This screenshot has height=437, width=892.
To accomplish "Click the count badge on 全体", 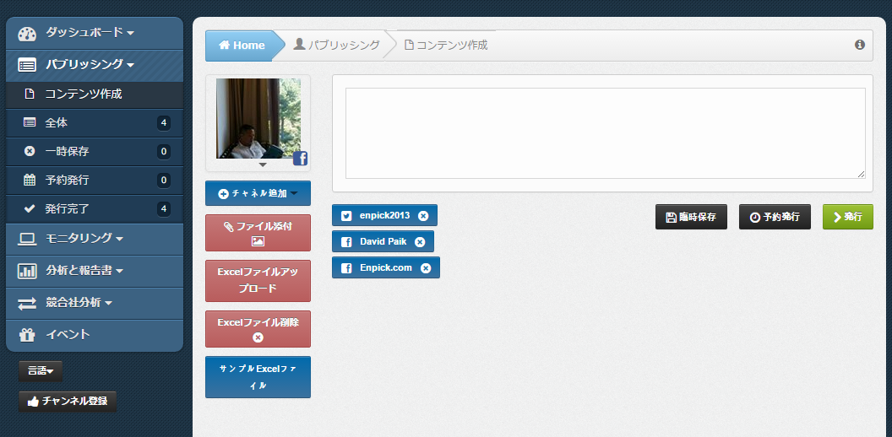I will coord(163,123).
